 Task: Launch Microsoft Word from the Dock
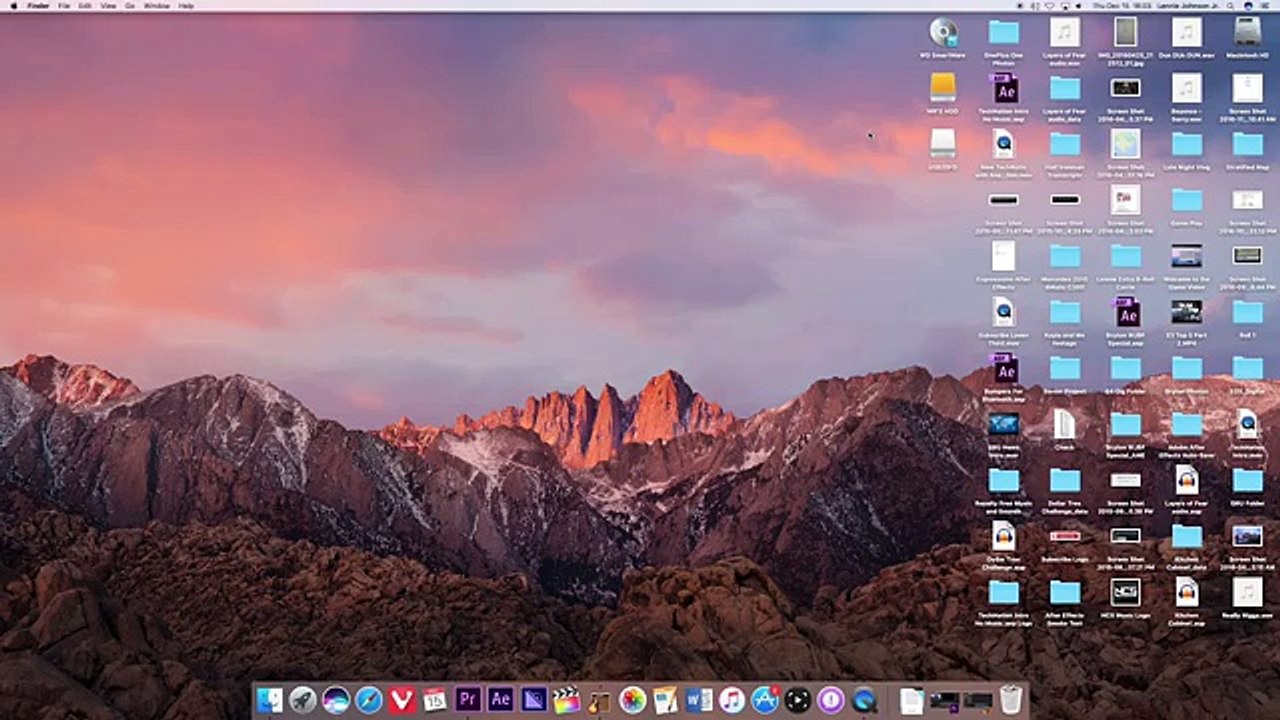699,699
